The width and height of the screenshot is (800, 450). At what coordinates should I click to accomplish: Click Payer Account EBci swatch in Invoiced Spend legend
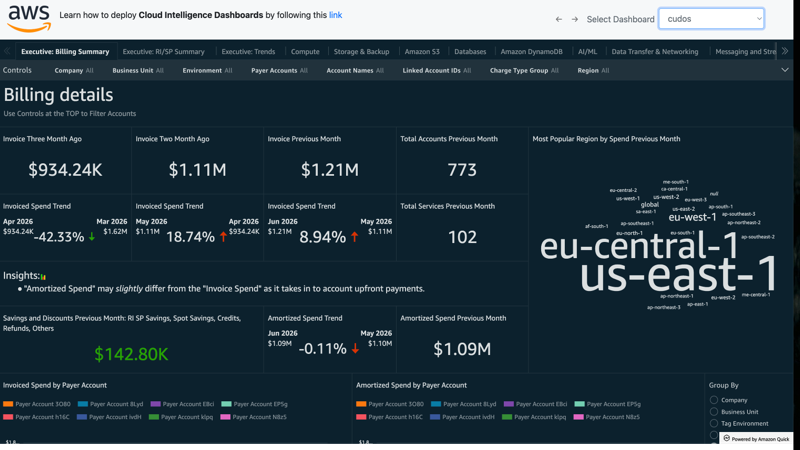click(156, 404)
